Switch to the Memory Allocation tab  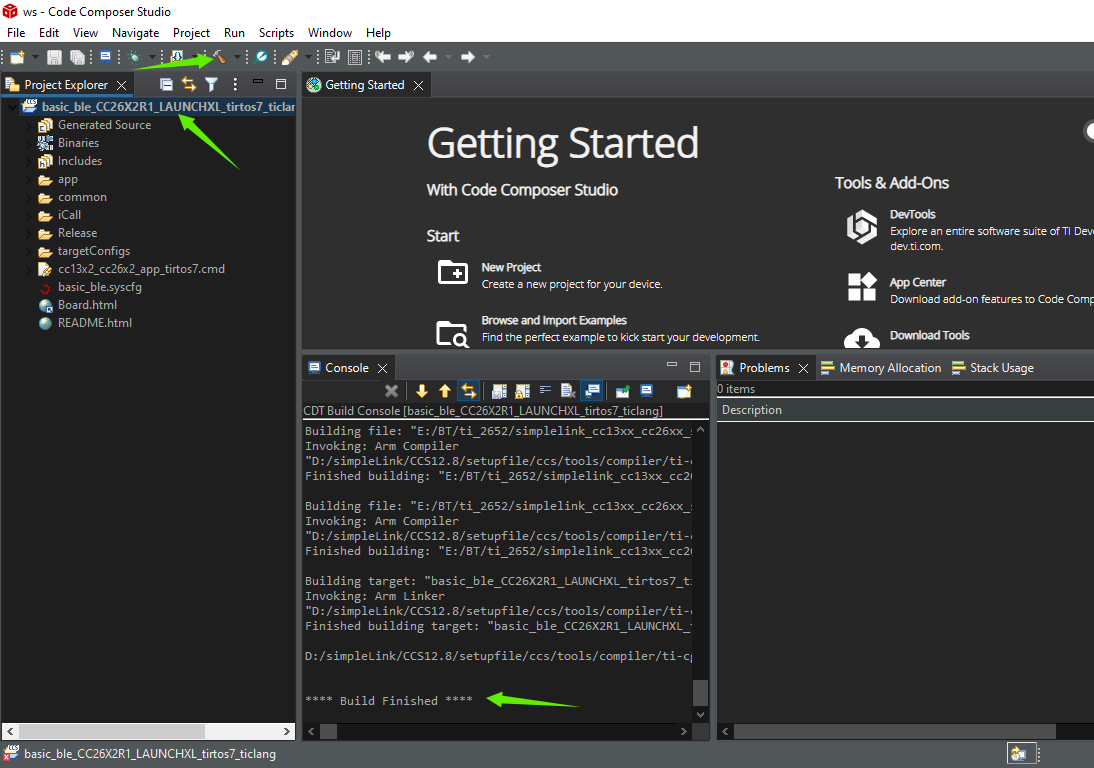click(x=881, y=368)
